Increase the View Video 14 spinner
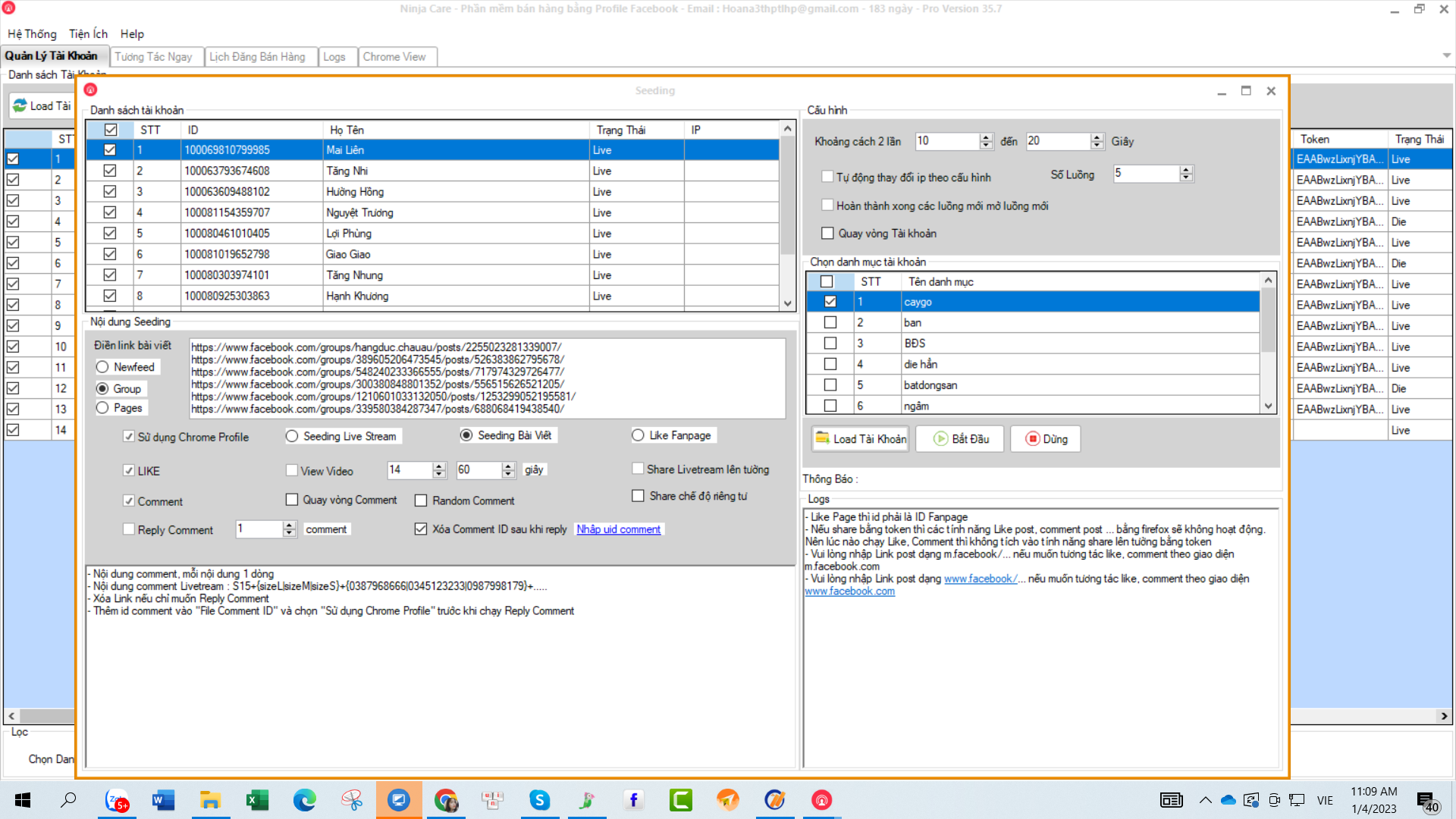This screenshot has width=1456, height=819. [439, 466]
